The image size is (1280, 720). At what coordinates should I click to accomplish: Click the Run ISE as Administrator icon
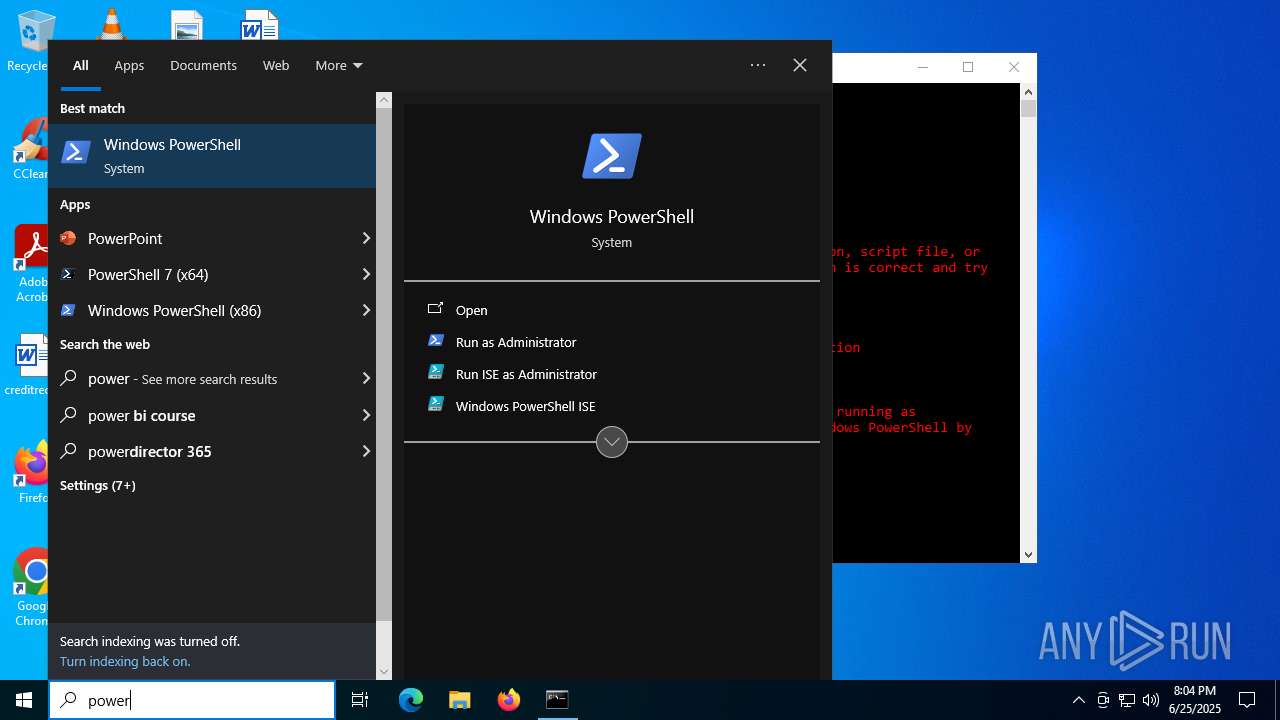pyautogui.click(x=436, y=373)
